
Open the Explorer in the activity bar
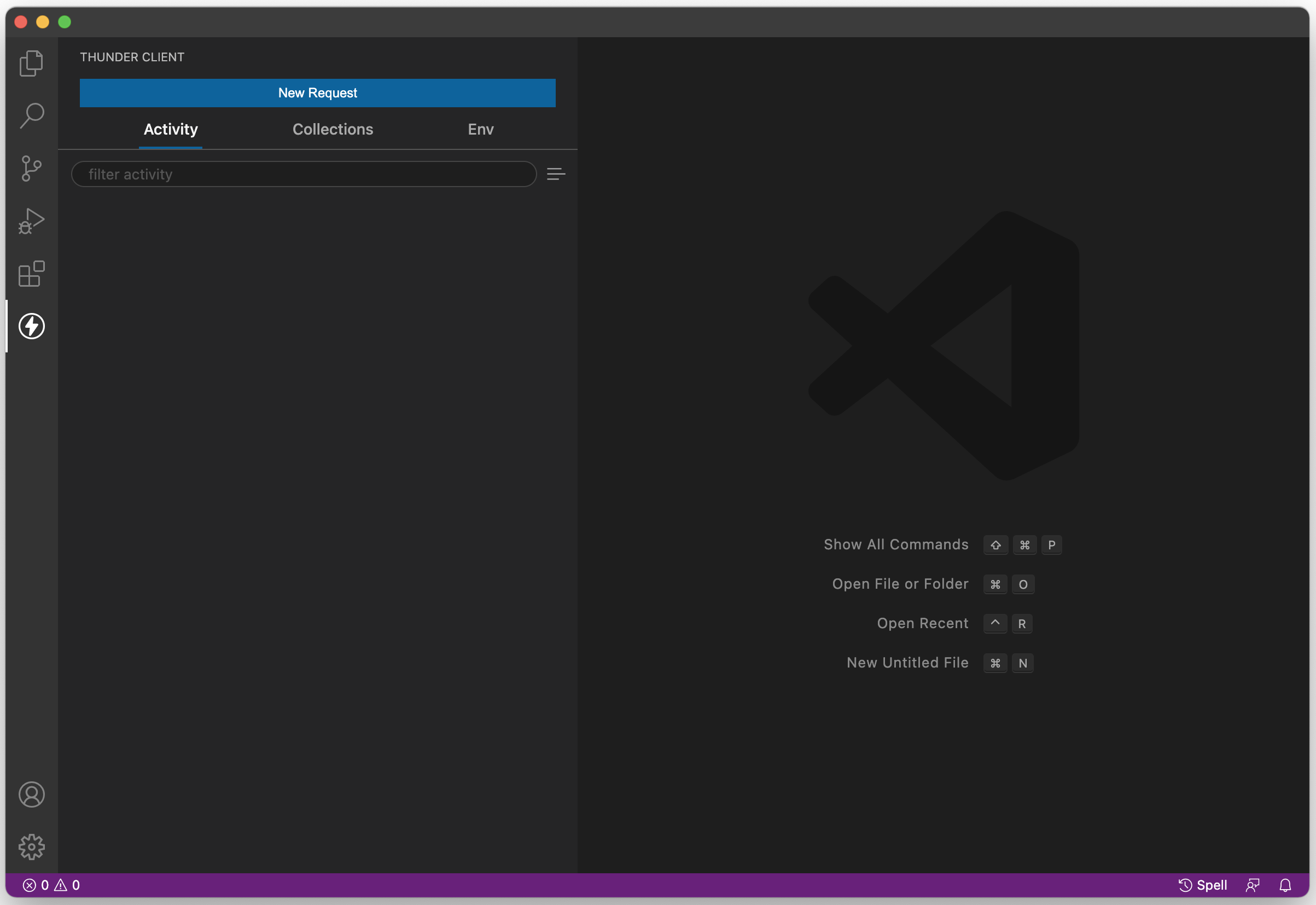pyautogui.click(x=31, y=63)
